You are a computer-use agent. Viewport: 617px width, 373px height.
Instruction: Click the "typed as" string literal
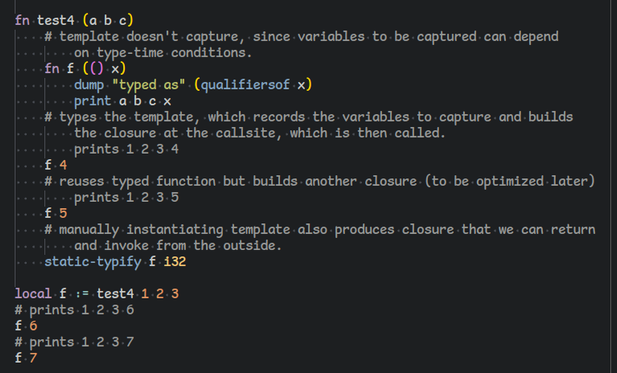pyautogui.click(x=148, y=85)
